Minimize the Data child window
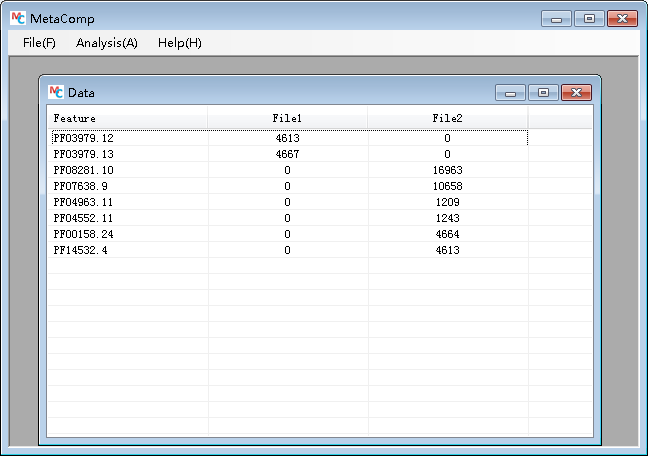 tap(511, 93)
